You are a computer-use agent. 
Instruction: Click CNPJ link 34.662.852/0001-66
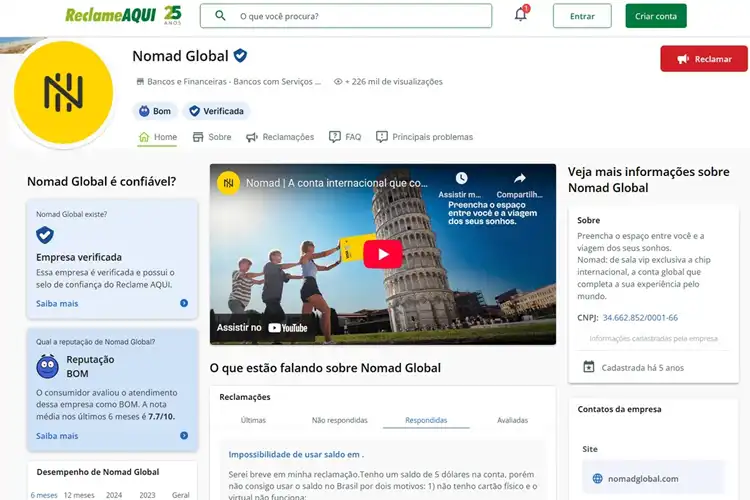640,318
